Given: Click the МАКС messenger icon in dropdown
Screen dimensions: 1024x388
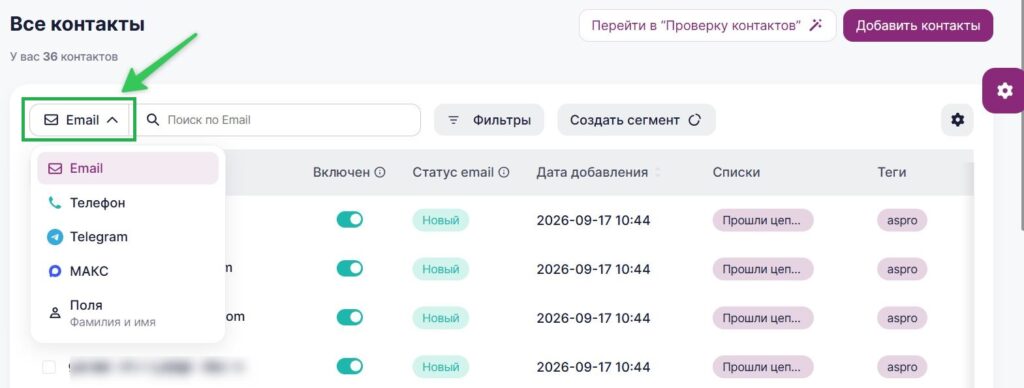Looking at the screenshot, I should click(x=55, y=271).
